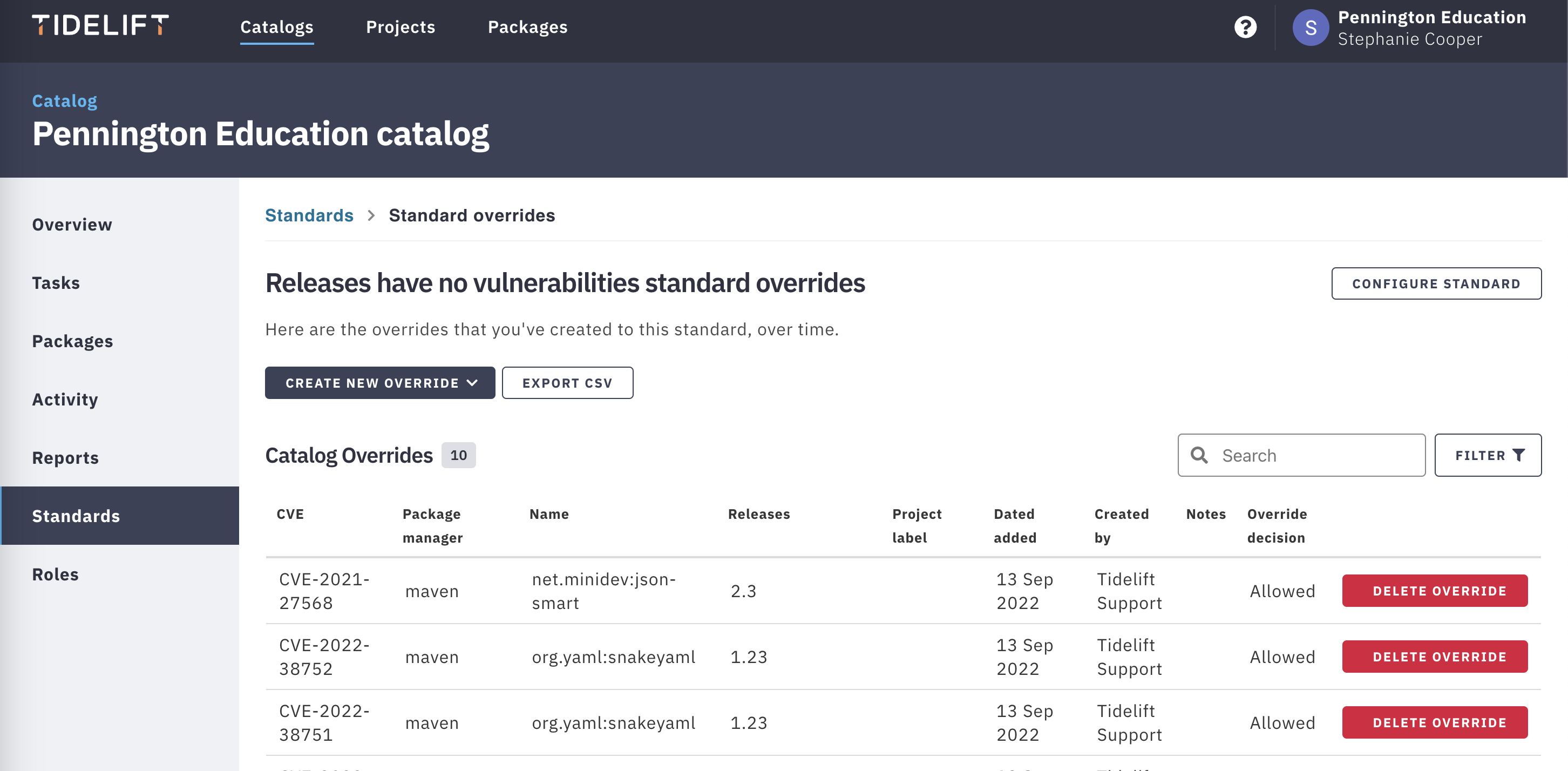
Task: Click net.minidev:json-smart name cell
Action: (x=603, y=590)
